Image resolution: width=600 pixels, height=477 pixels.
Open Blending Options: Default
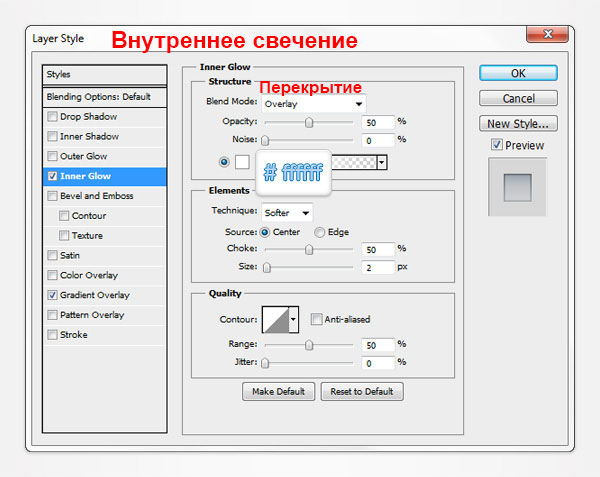pos(104,97)
